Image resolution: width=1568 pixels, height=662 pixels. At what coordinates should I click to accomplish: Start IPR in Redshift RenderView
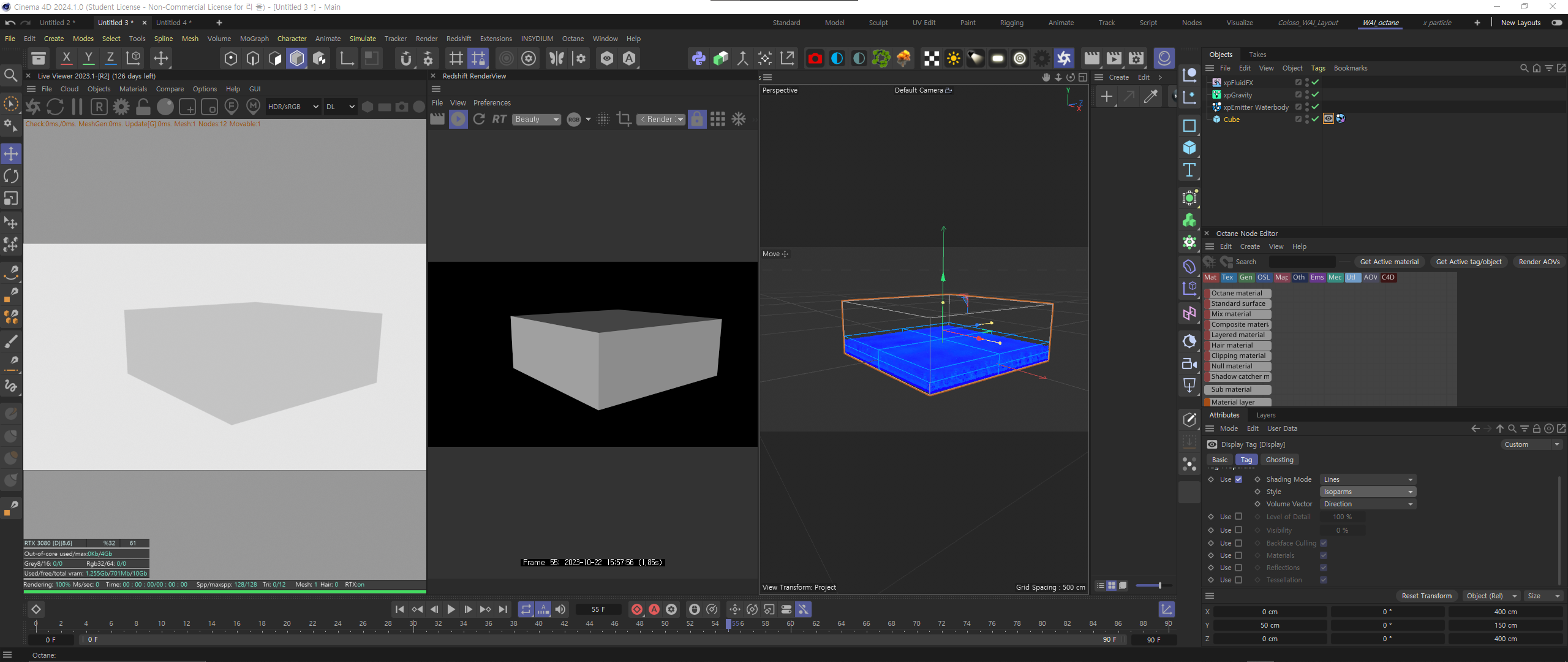458,119
